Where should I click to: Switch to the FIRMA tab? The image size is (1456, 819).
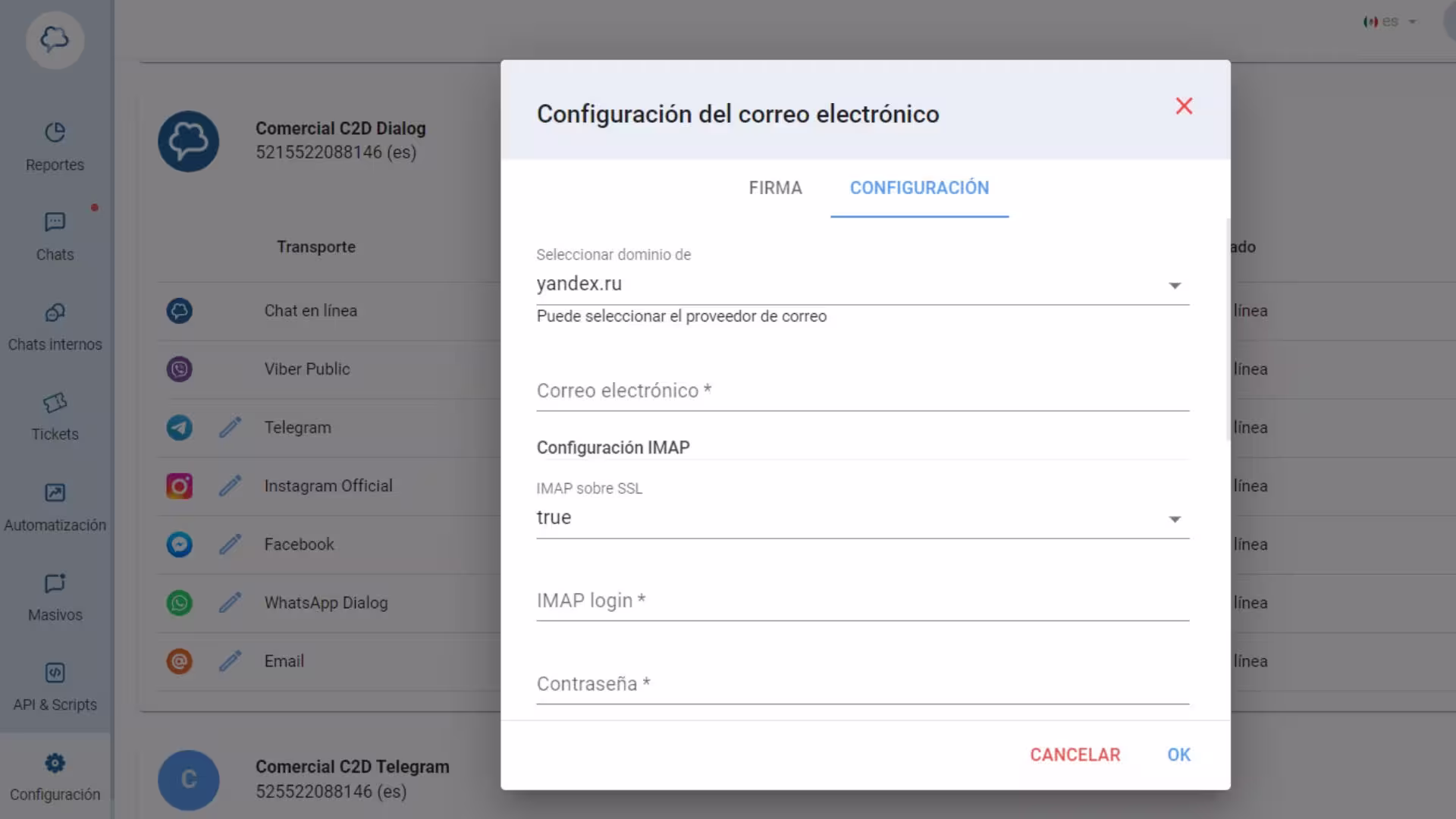point(775,188)
